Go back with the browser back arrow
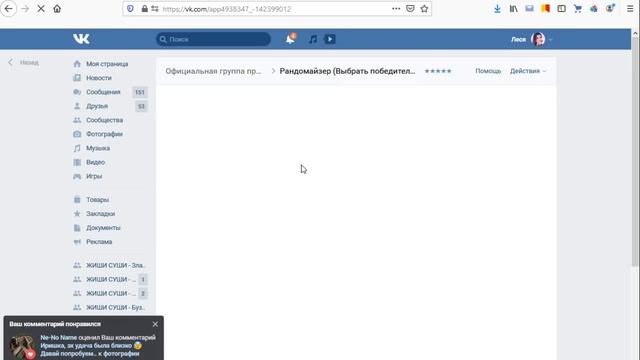Screen dimensions: 640x360 (x=9, y=9)
